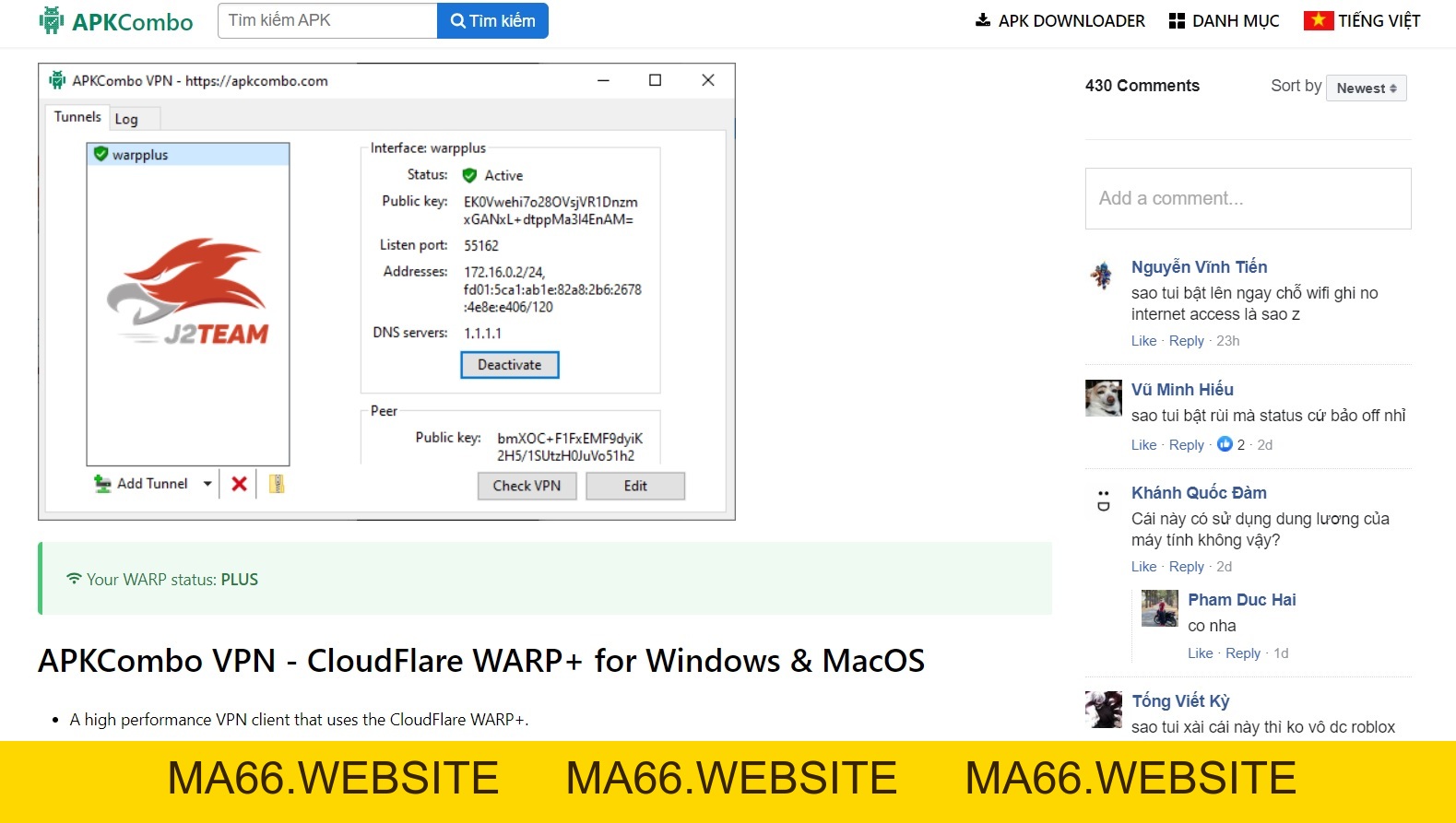Click the 1d timestamp on Hai's reply

click(1281, 653)
